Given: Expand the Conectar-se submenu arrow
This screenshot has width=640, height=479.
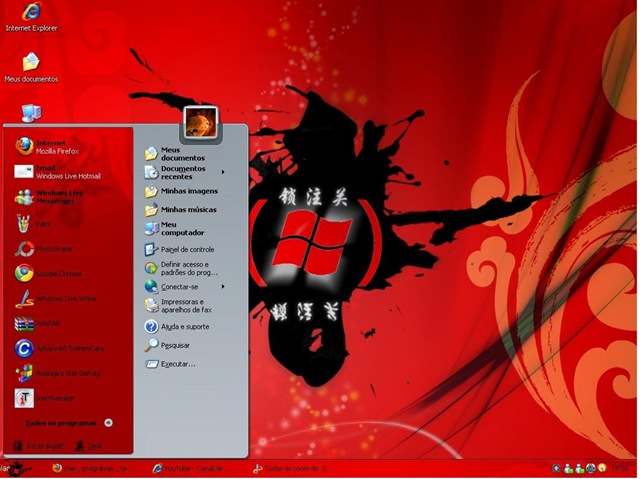Looking at the screenshot, I should tap(223, 286).
